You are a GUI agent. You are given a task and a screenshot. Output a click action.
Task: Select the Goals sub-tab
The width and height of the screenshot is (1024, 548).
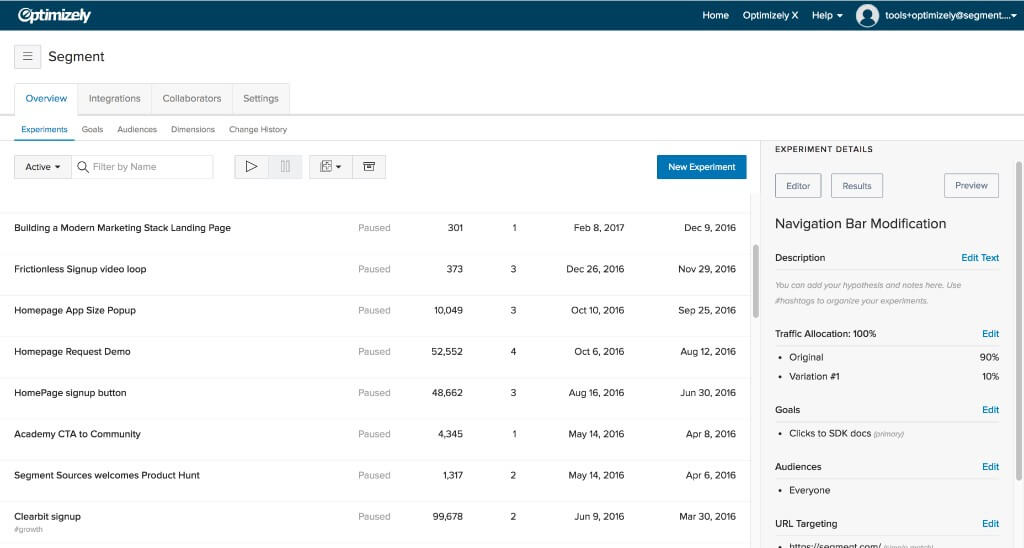(x=92, y=129)
